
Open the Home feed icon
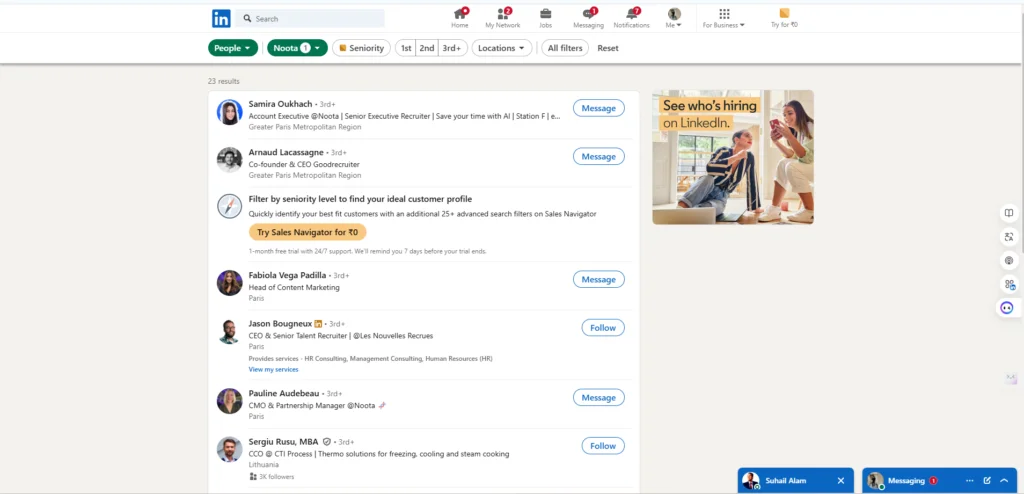point(460,14)
